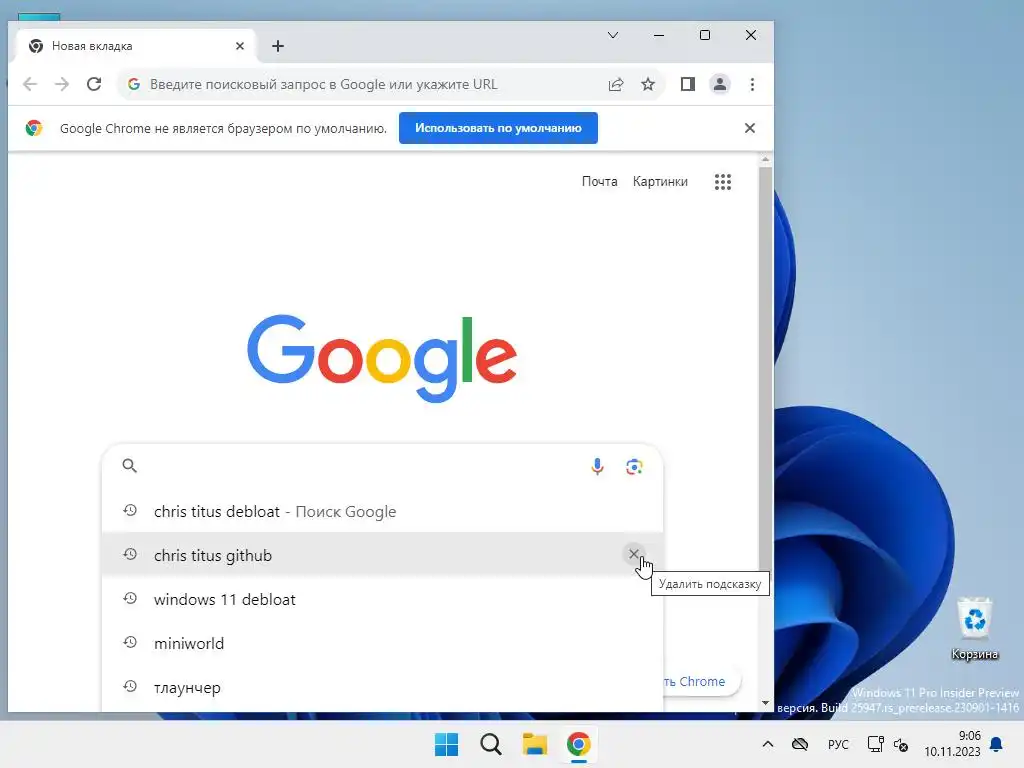This screenshot has height=768, width=1024.
Task: Bookmark this tab with the star icon
Action: point(648,84)
